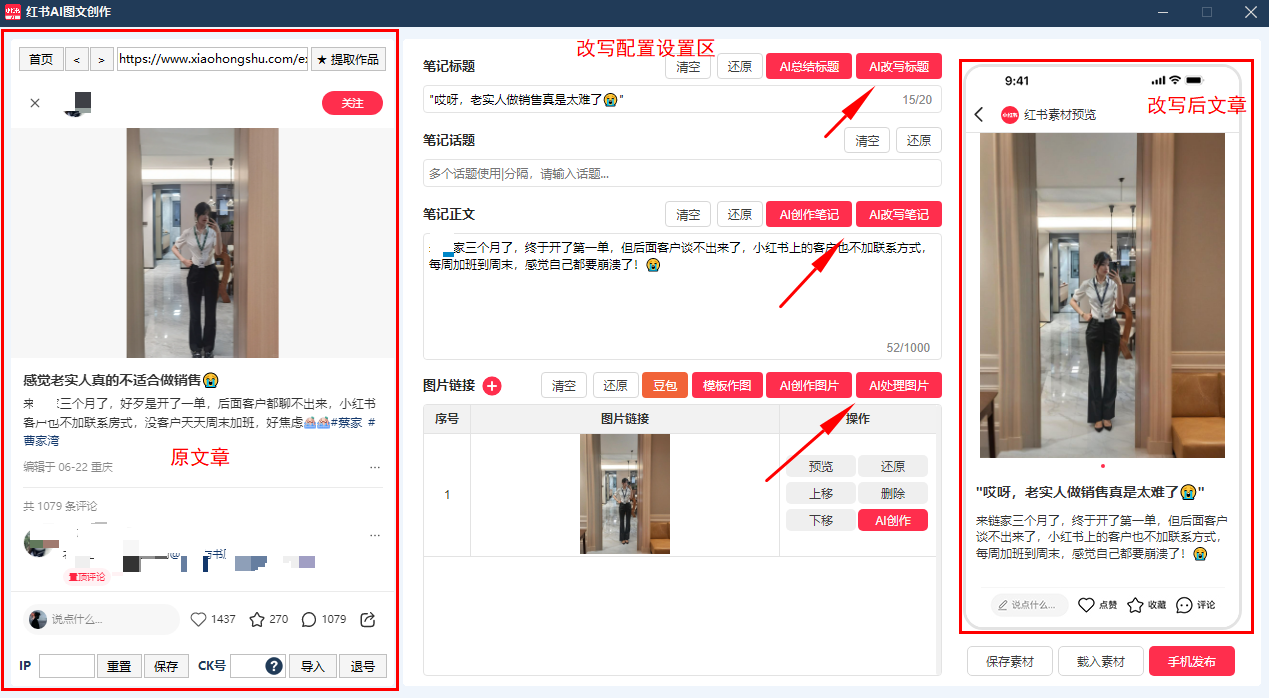Open the ellipsis menu beside 编辑于 06-22 重庆

point(375,466)
